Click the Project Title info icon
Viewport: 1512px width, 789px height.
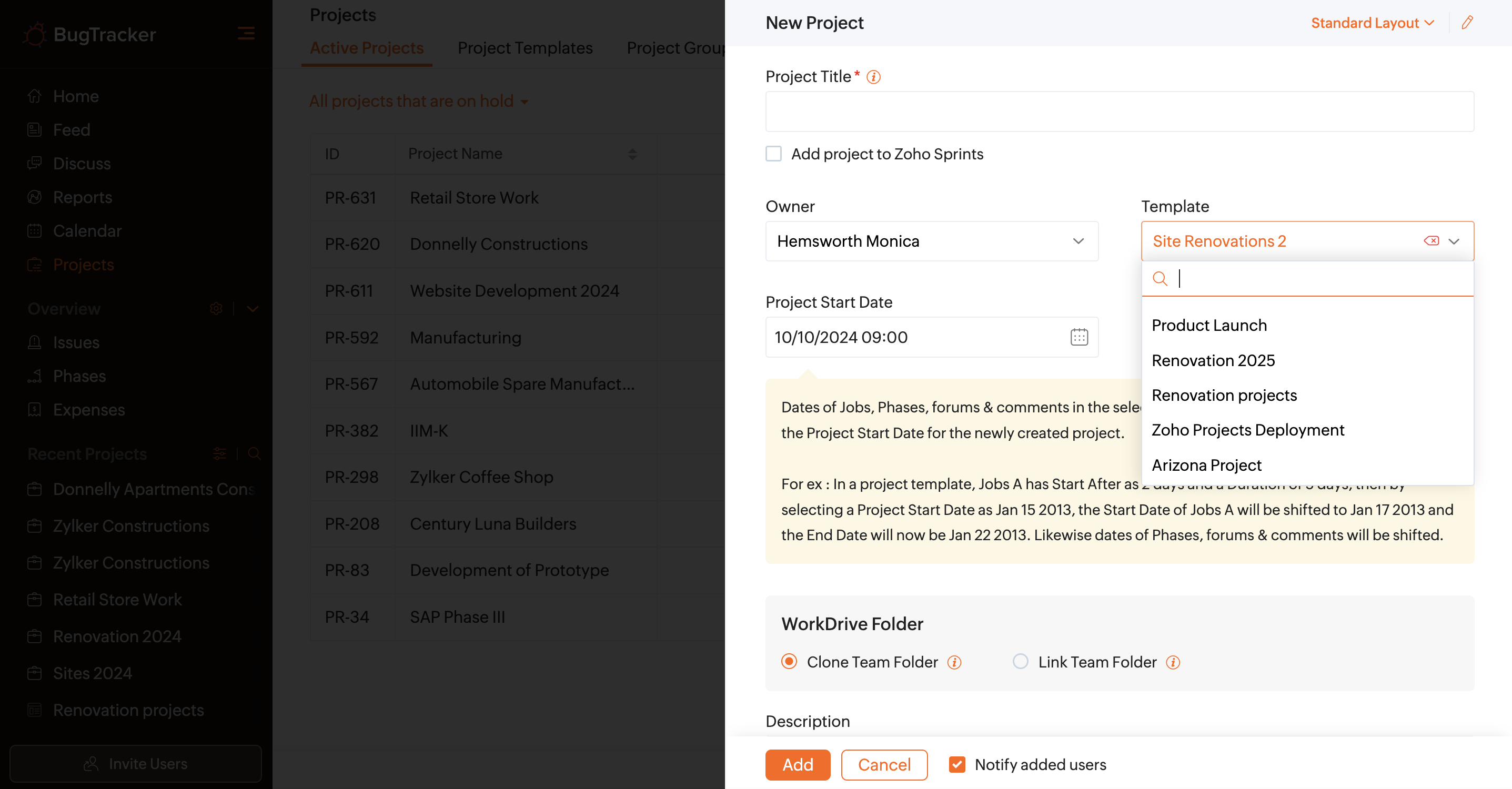(873, 77)
